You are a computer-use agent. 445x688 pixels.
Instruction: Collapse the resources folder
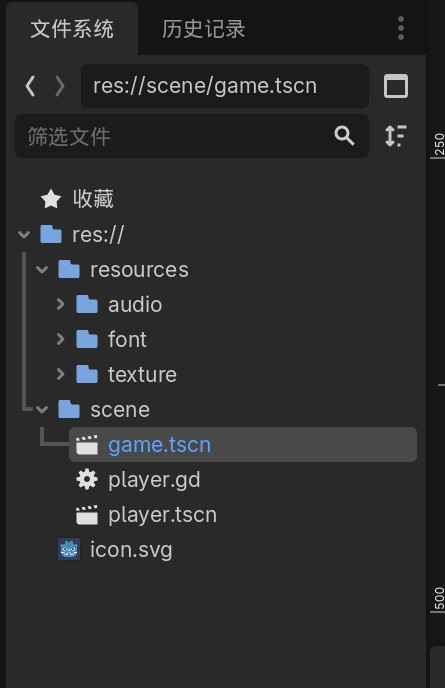[x=42, y=269]
